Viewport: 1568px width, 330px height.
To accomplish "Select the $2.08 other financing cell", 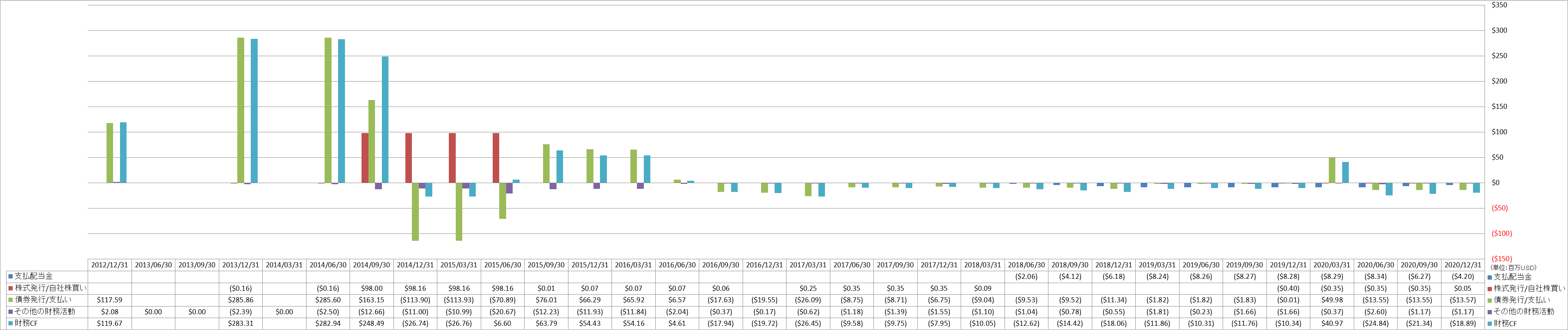I will pyautogui.click(x=110, y=312).
